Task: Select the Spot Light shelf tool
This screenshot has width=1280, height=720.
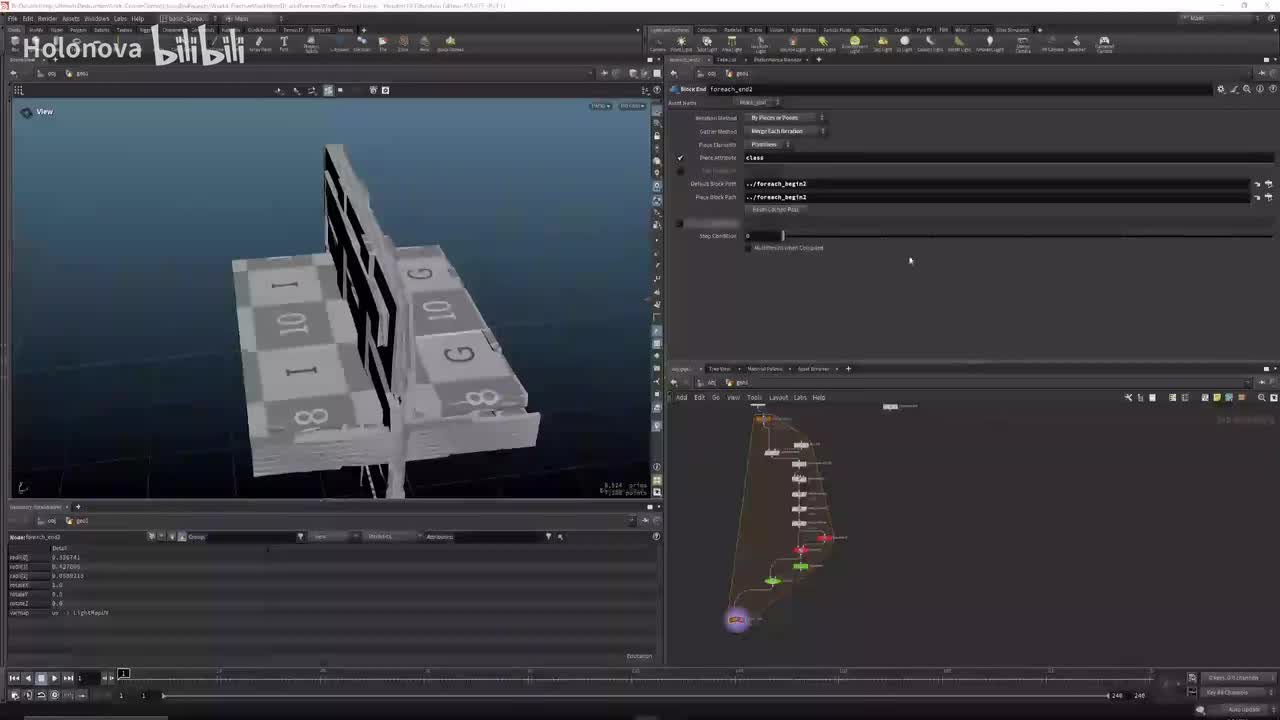Action: 707,44
